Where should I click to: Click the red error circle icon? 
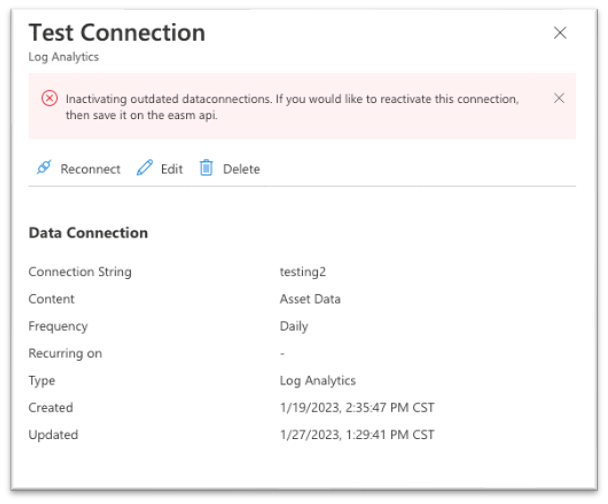(x=50, y=98)
